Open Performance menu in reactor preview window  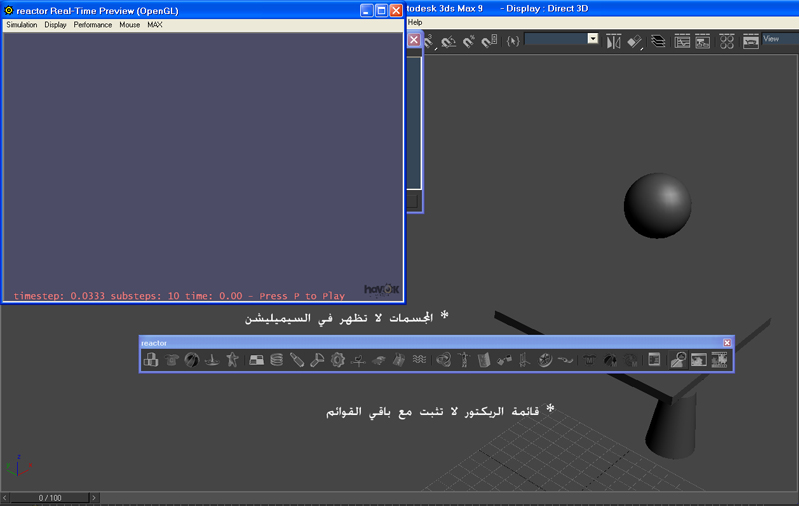(92, 24)
